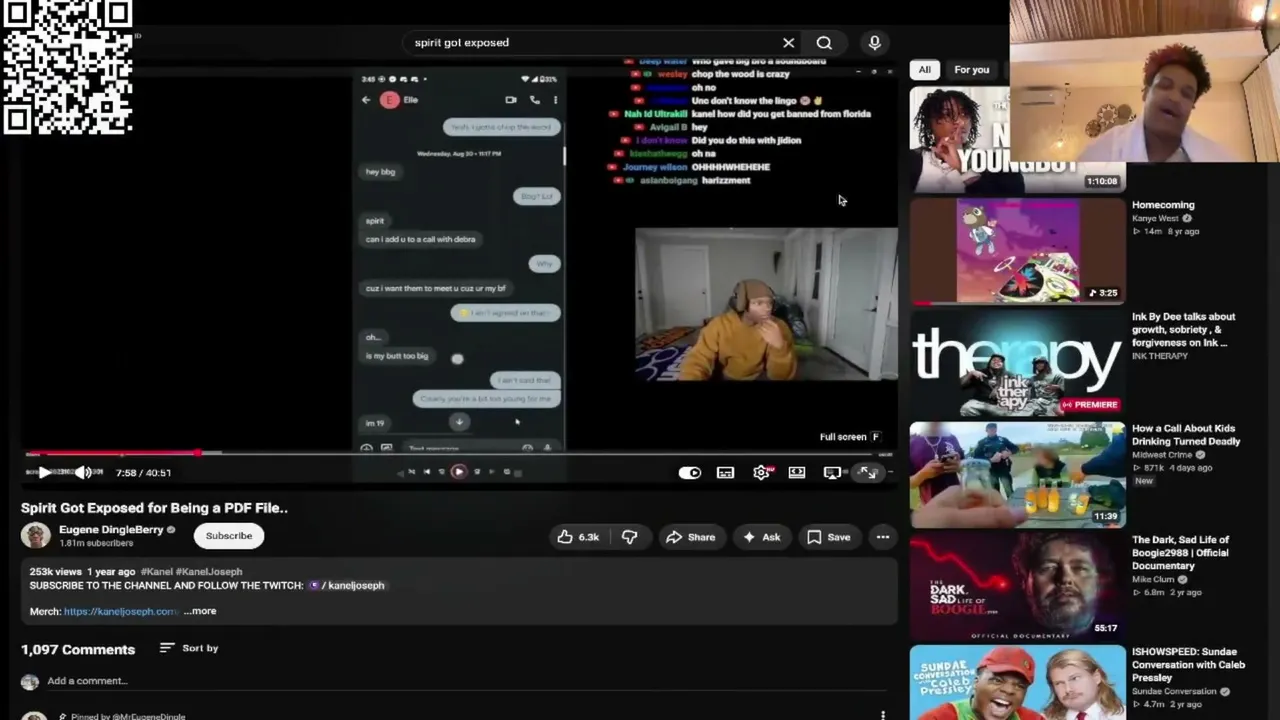This screenshot has height=720, width=1280.
Task: Open the #KanelJoseph hashtag
Action: (209, 572)
